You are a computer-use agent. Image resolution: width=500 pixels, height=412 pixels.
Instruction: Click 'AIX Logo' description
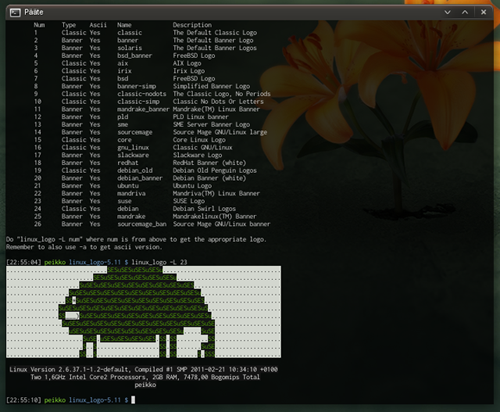click(187, 63)
